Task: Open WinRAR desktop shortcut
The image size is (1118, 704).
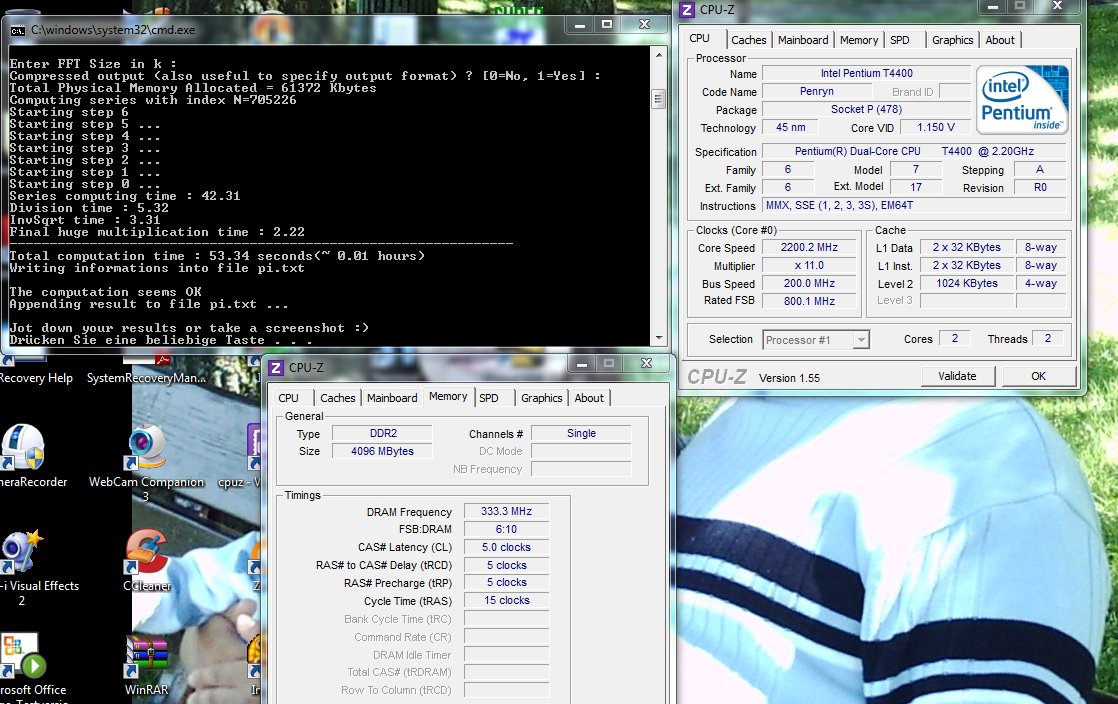Action: coord(146,665)
